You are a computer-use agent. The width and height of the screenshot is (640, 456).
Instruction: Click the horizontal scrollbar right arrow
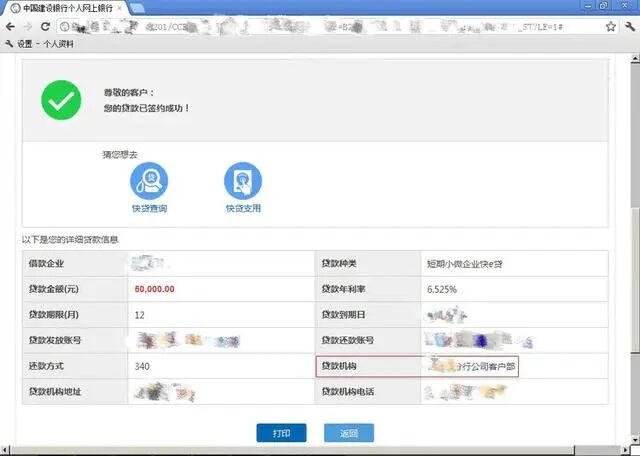tap(625, 450)
